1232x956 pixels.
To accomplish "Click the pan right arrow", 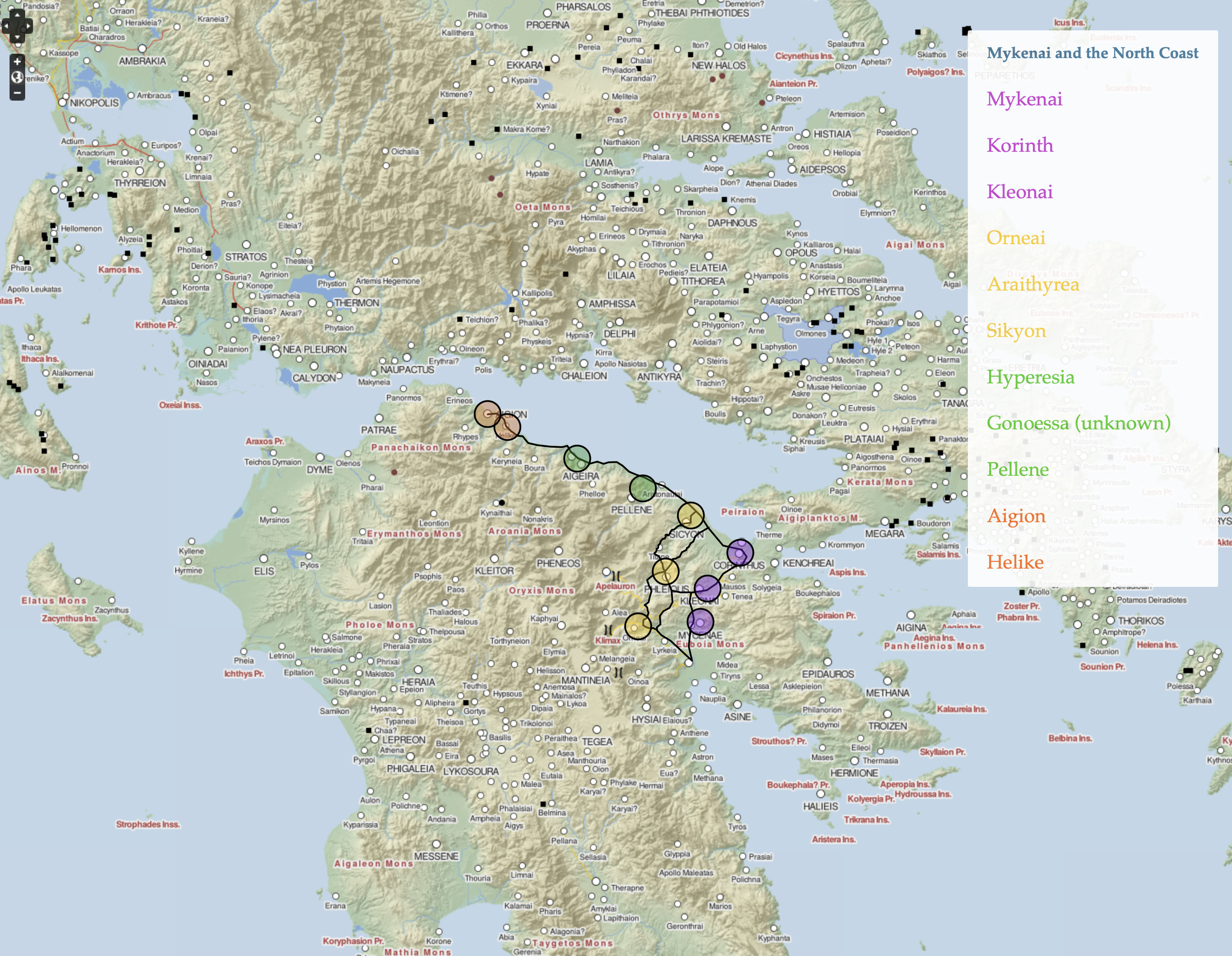I will 28,26.
